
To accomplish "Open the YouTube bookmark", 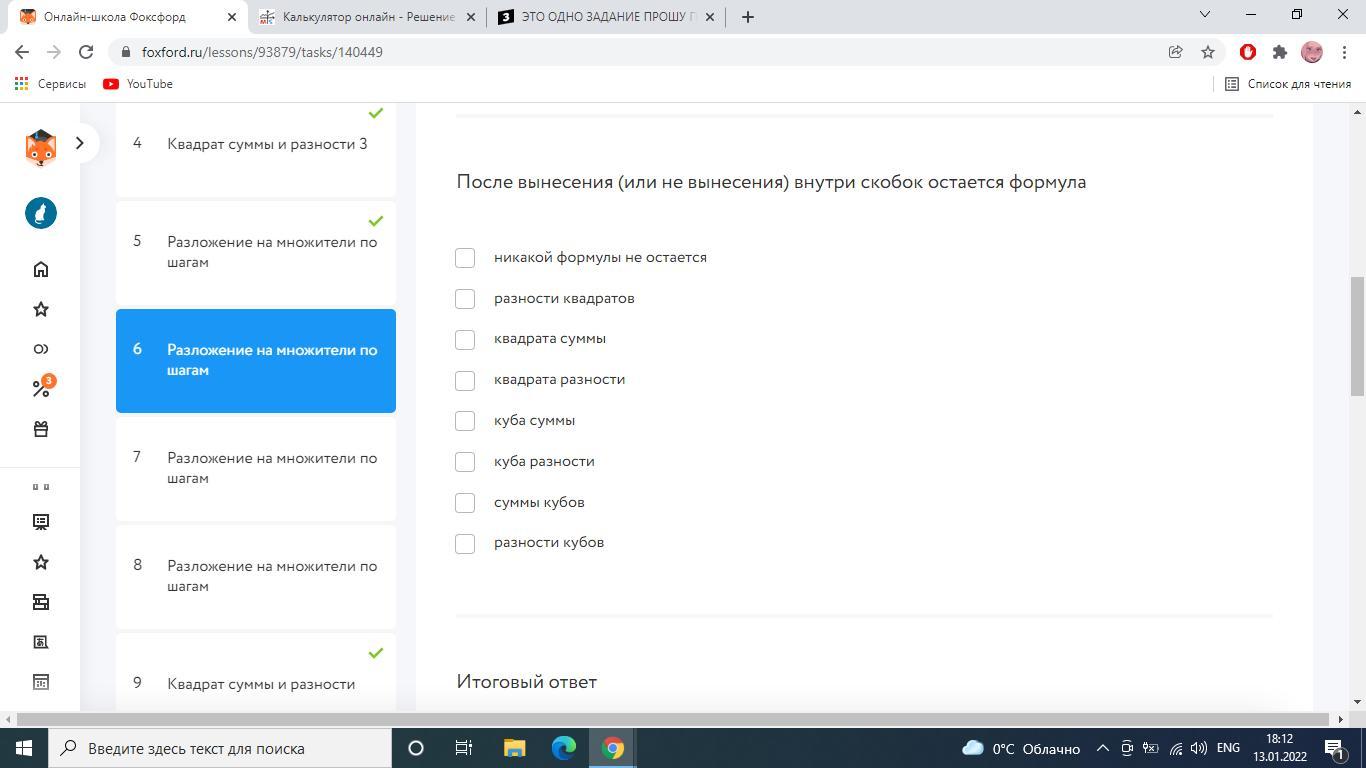I will click(x=138, y=84).
